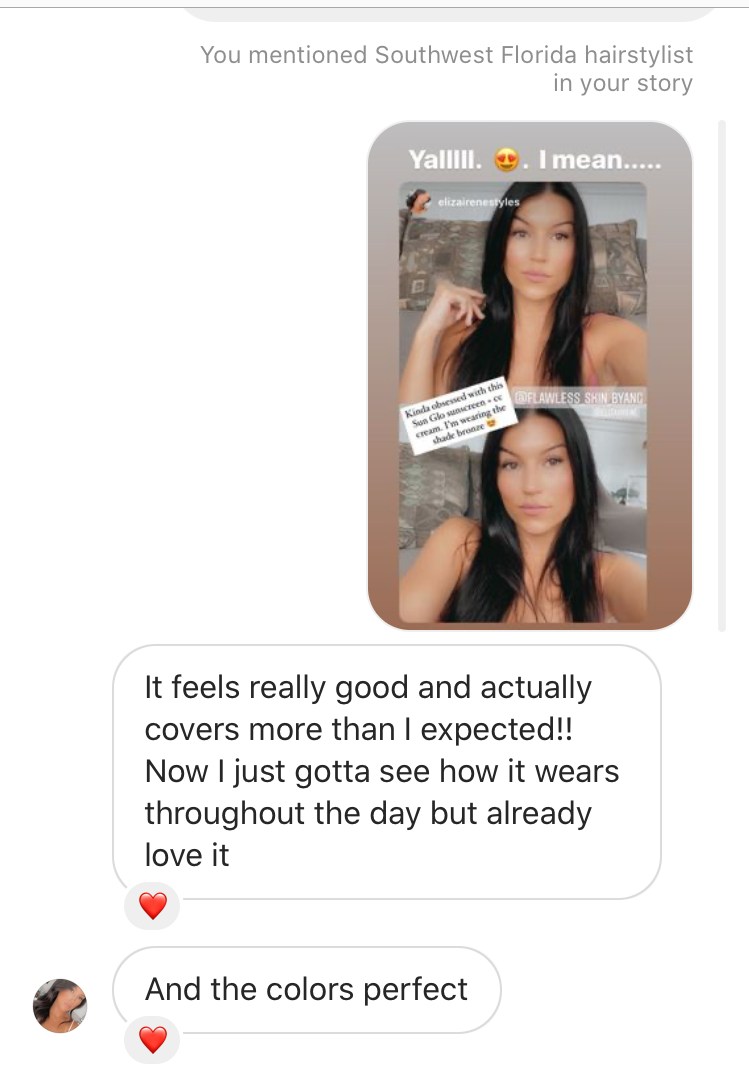Select the "And the colors perfect" message bubble
This screenshot has height=1078, width=749.
tap(307, 989)
